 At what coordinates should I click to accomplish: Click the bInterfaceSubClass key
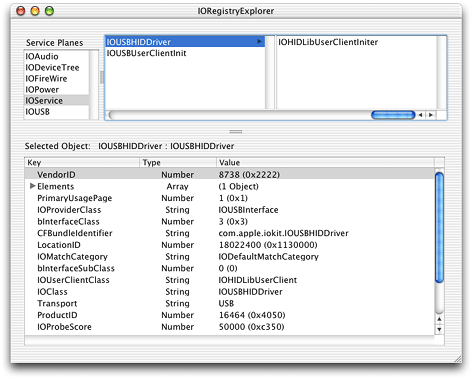click(x=76, y=268)
